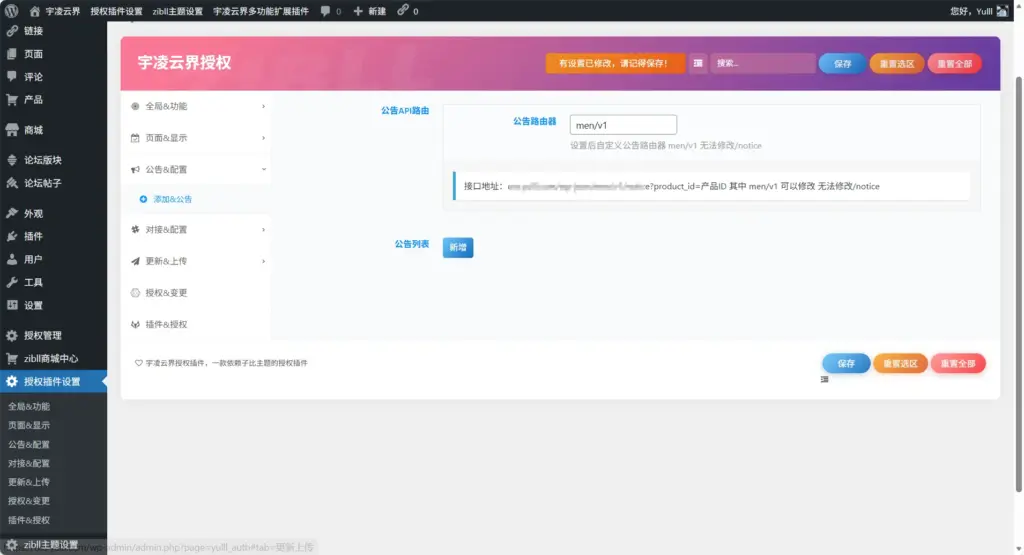The height and width of the screenshot is (555, 1024).
Task: Open 授权插件设置 in top admin bar
Action: (x=116, y=11)
